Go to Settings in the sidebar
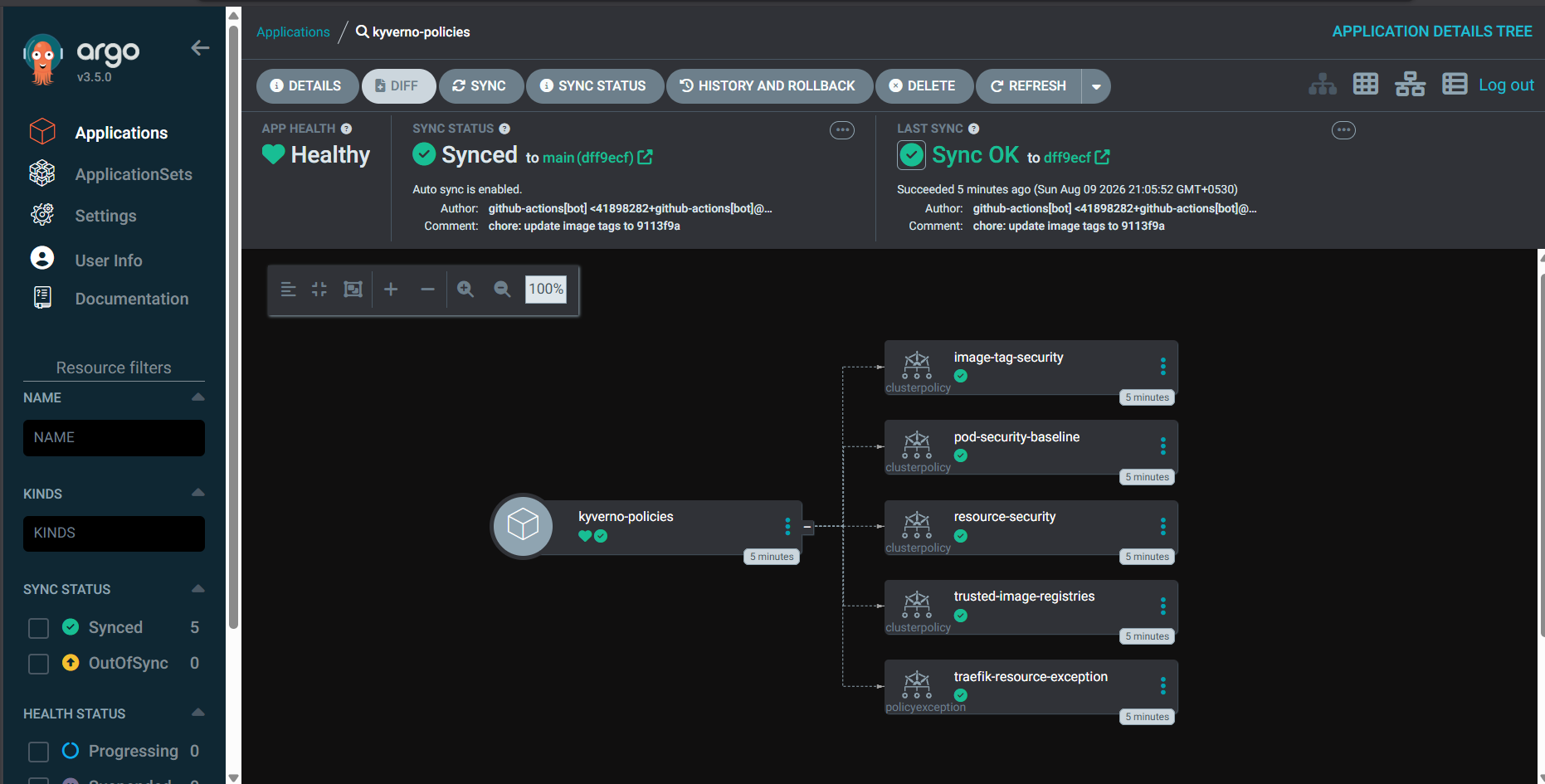 coord(105,216)
